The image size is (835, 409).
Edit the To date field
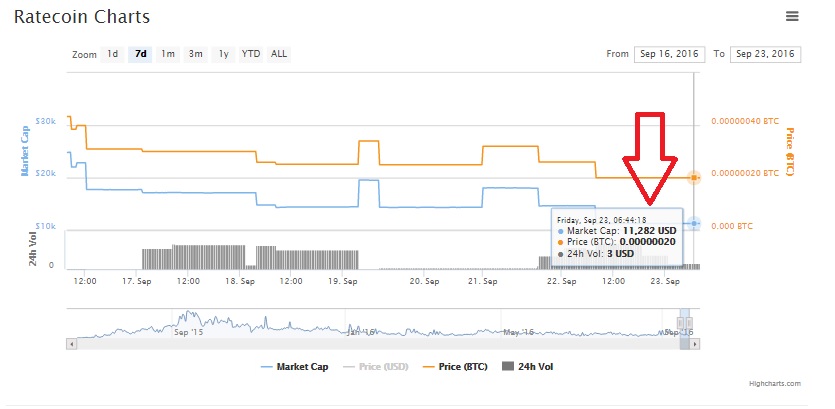(765, 54)
